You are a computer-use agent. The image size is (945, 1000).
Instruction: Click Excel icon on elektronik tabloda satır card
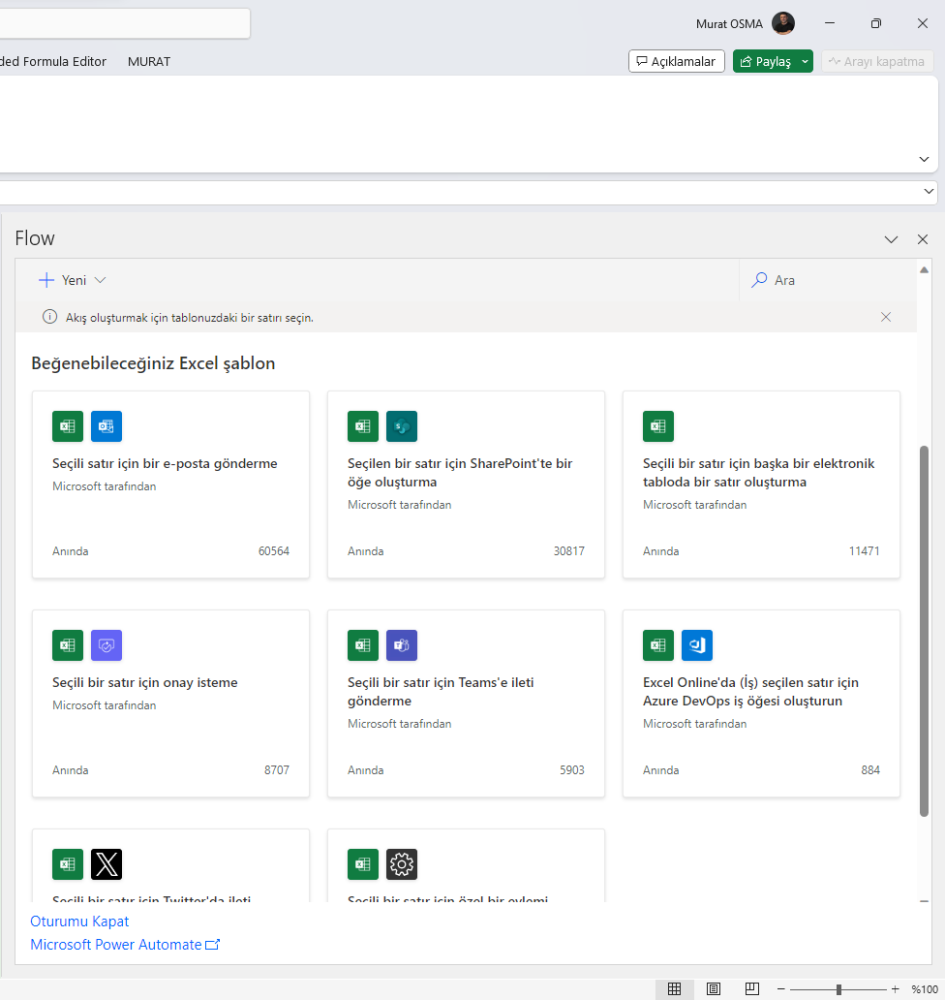[658, 426]
